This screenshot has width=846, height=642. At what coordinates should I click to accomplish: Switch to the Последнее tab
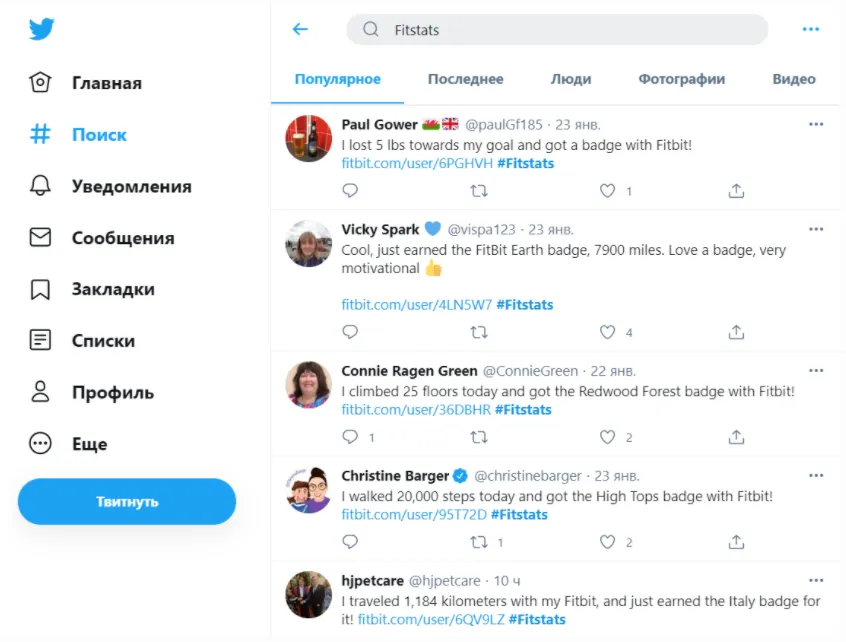tap(465, 79)
